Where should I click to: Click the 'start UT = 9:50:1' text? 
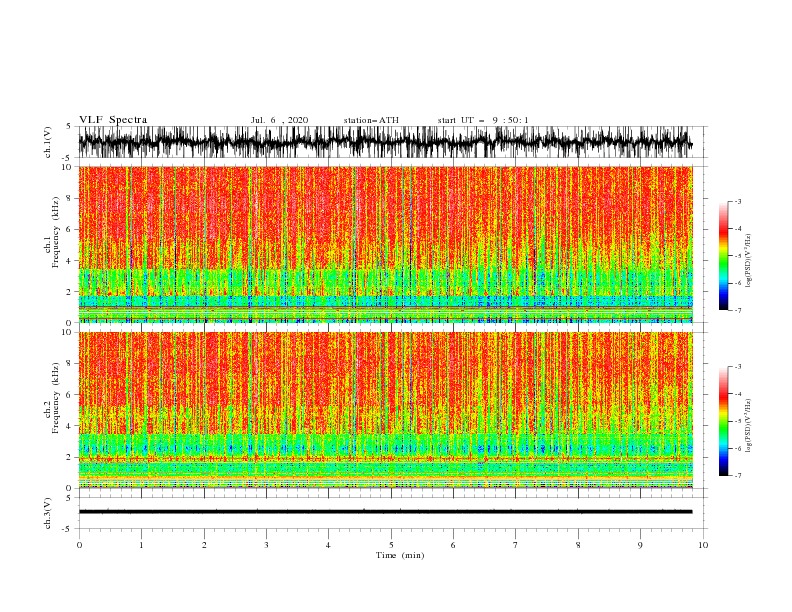tap(483, 120)
